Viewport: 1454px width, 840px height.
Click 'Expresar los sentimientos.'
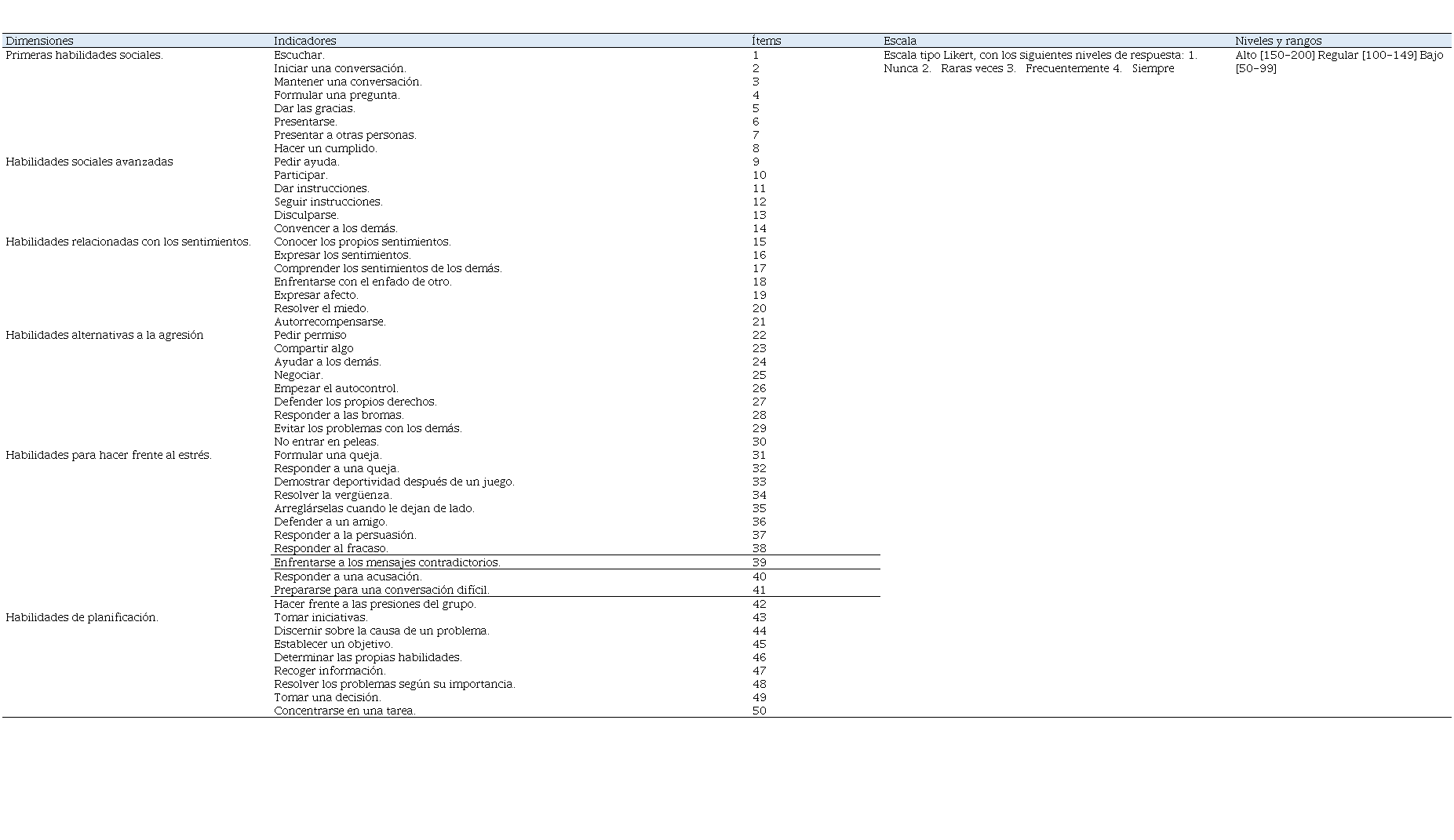coord(342,255)
